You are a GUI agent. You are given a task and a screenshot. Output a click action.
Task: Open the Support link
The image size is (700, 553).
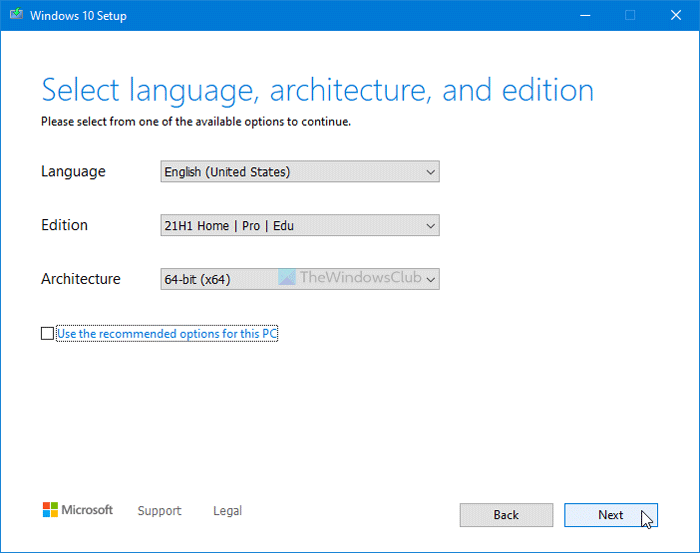[159, 511]
